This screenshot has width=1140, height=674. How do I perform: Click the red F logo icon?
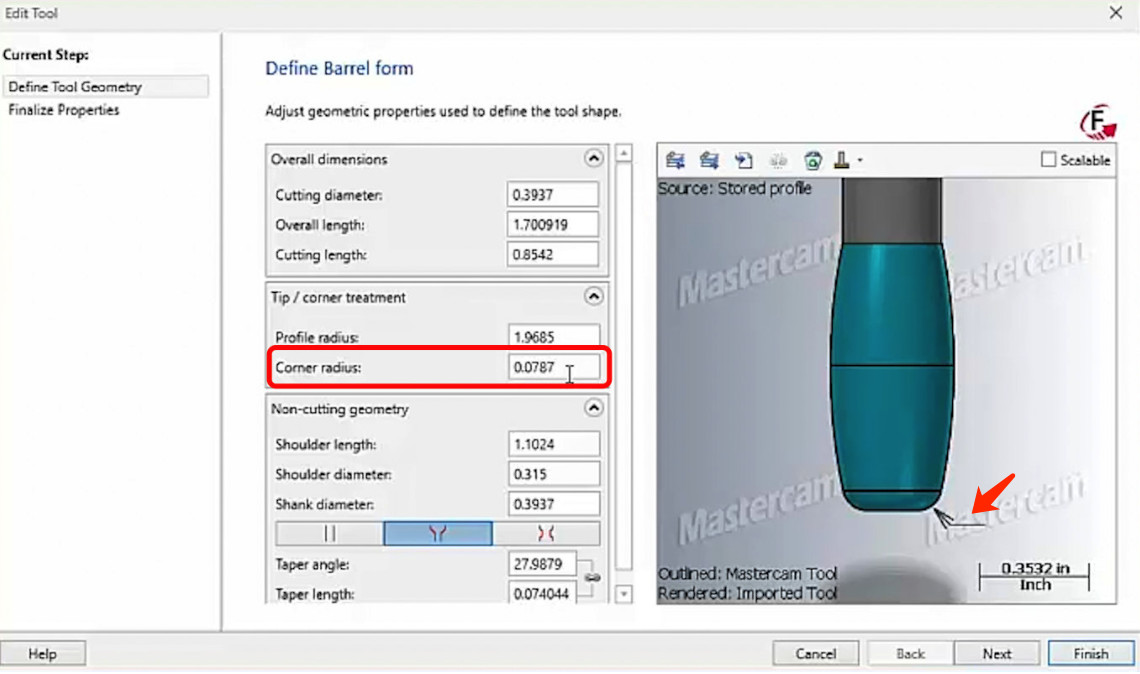coord(1098,122)
